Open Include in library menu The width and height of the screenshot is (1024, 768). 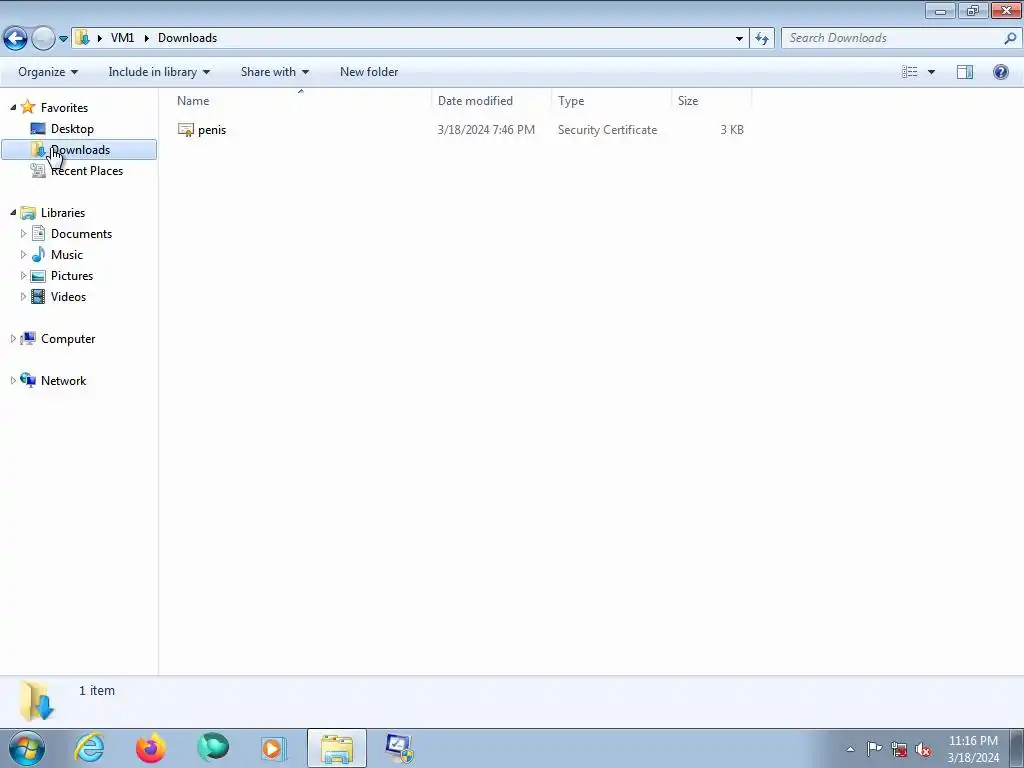point(159,72)
